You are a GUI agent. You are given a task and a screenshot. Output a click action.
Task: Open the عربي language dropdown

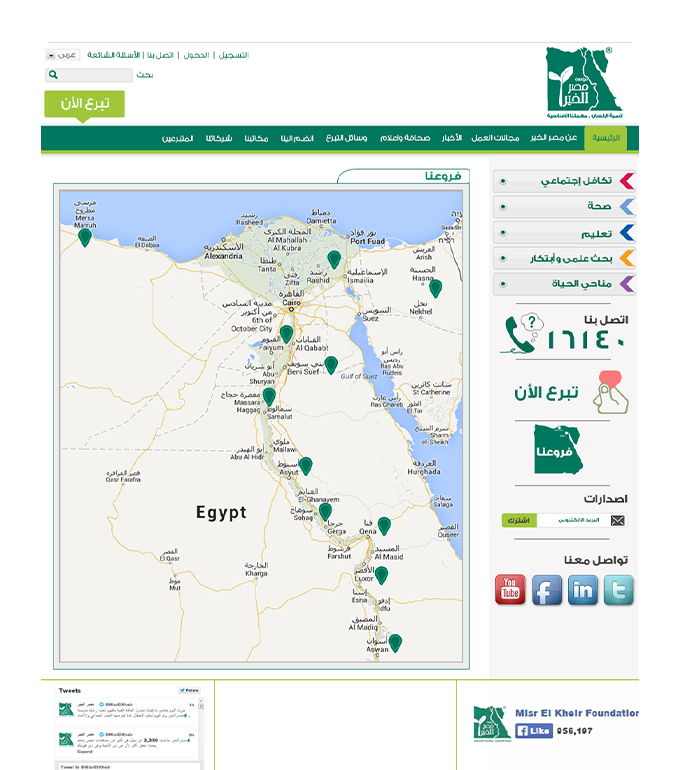click(62, 55)
